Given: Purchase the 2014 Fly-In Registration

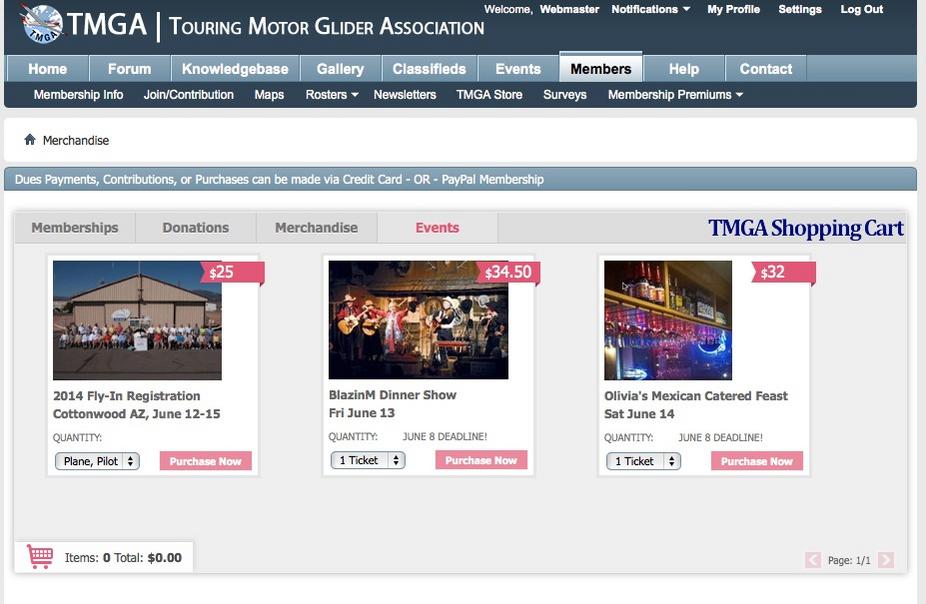Looking at the screenshot, I should point(205,461).
